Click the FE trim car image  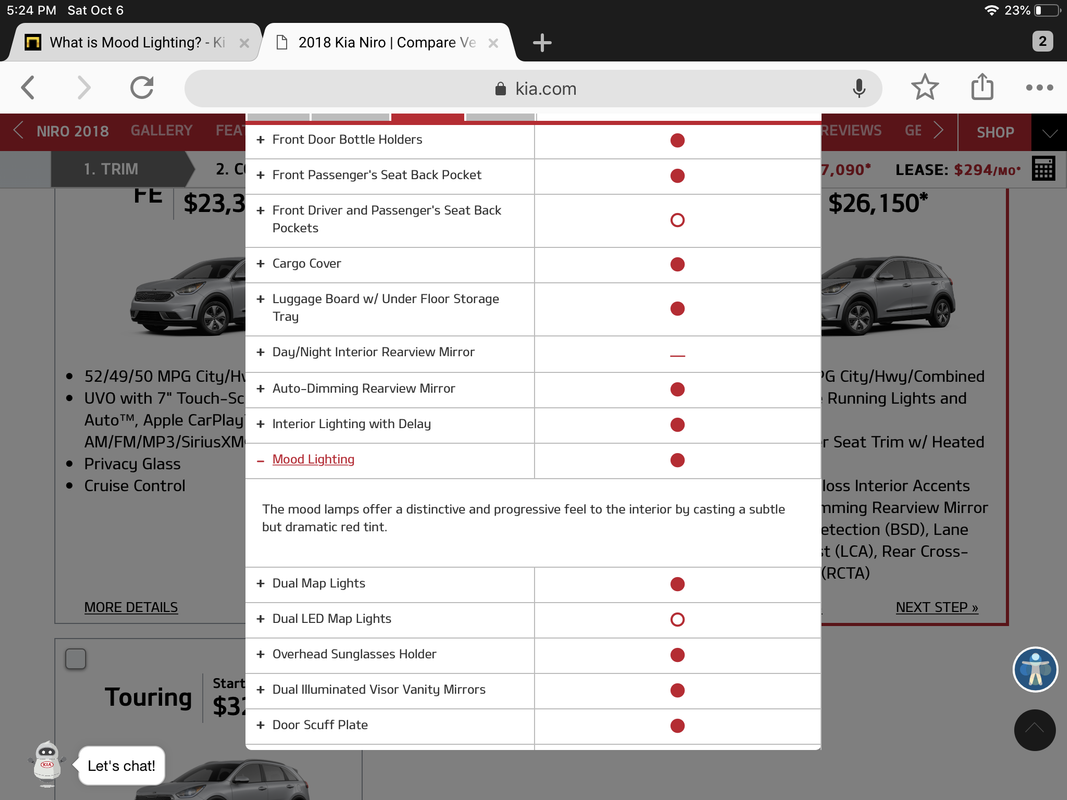click(187, 296)
